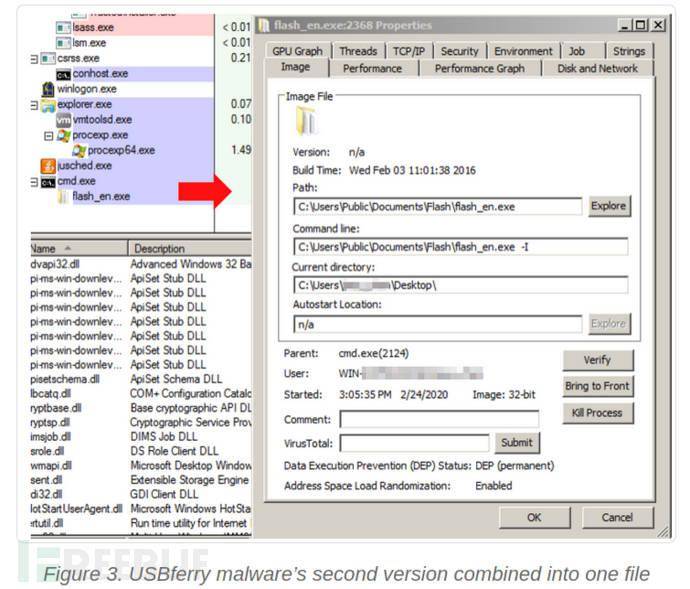Image resolution: width=690 pixels, height=589 pixels.
Task: Click the folder icon under Image File
Action: pos(306,121)
